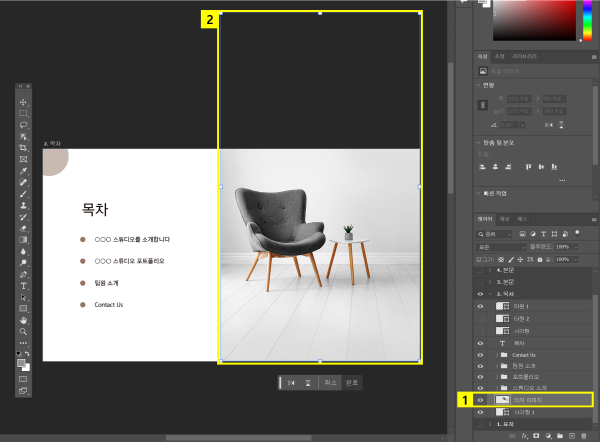Hide the '사각형 1' layer
Screen dimensions: 600x442
coord(480,412)
